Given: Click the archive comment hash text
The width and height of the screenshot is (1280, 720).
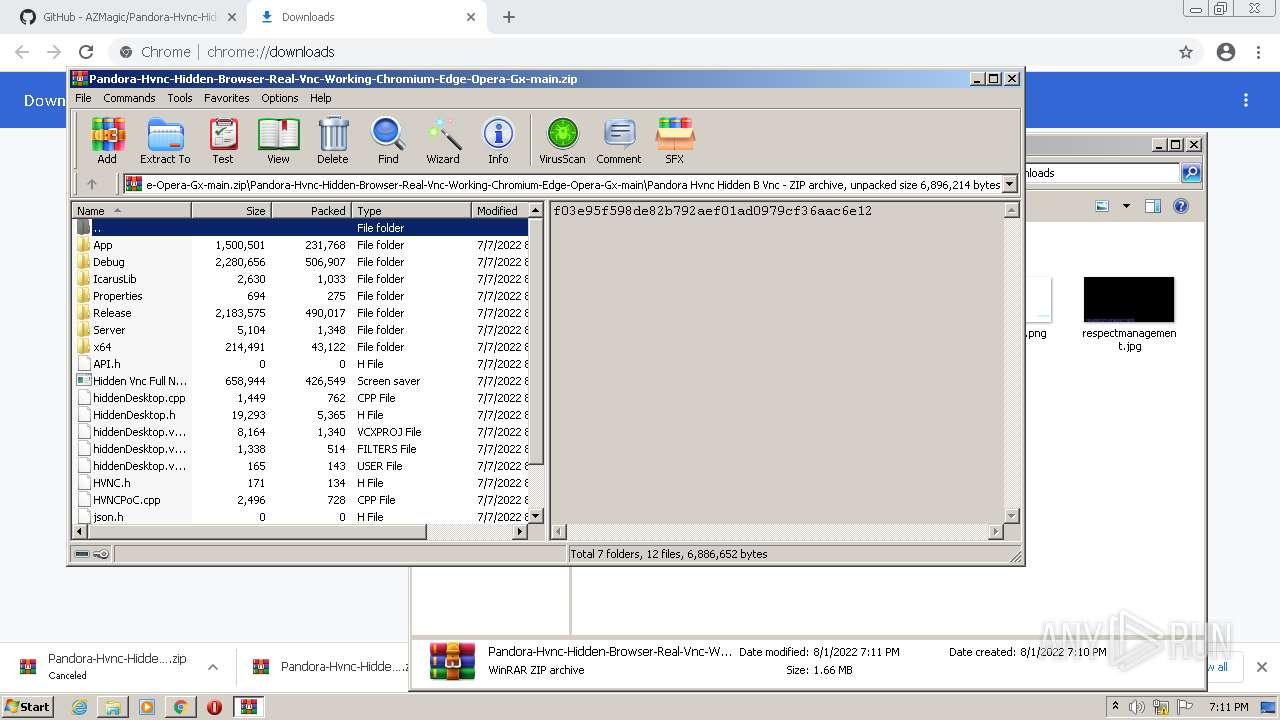Looking at the screenshot, I should (x=712, y=211).
